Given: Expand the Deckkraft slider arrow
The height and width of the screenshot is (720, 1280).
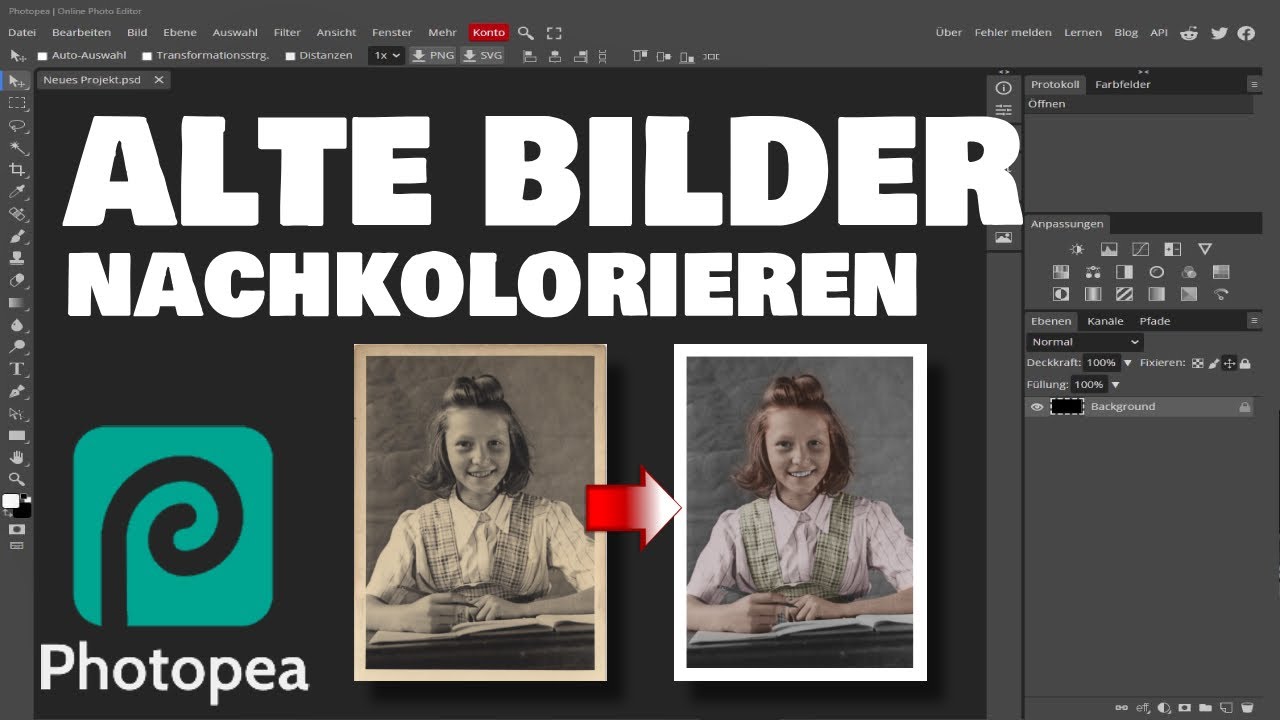Looking at the screenshot, I should click(1128, 363).
